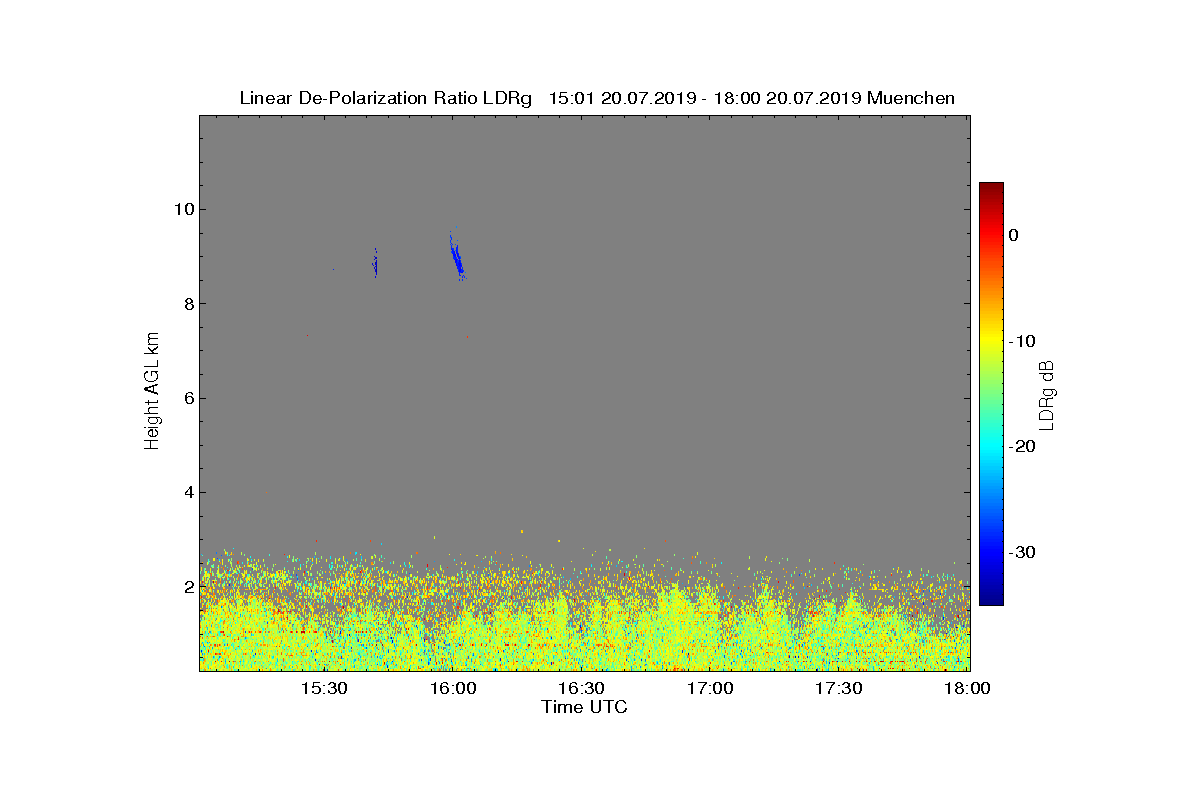The height and width of the screenshot is (800, 1200).
Task: Click the colorbar value 0
Action: (x=1013, y=235)
